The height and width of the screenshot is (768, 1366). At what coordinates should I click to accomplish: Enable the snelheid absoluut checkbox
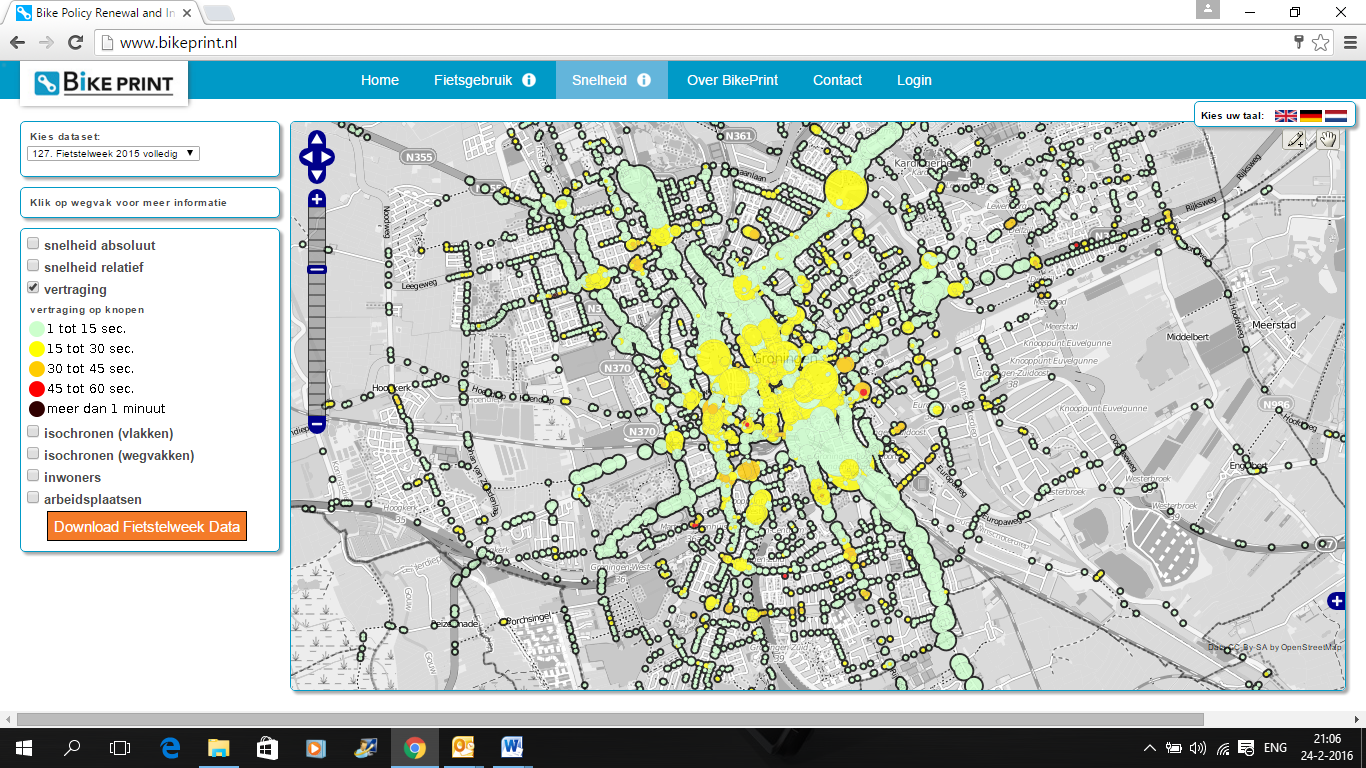click(x=33, y=243)
